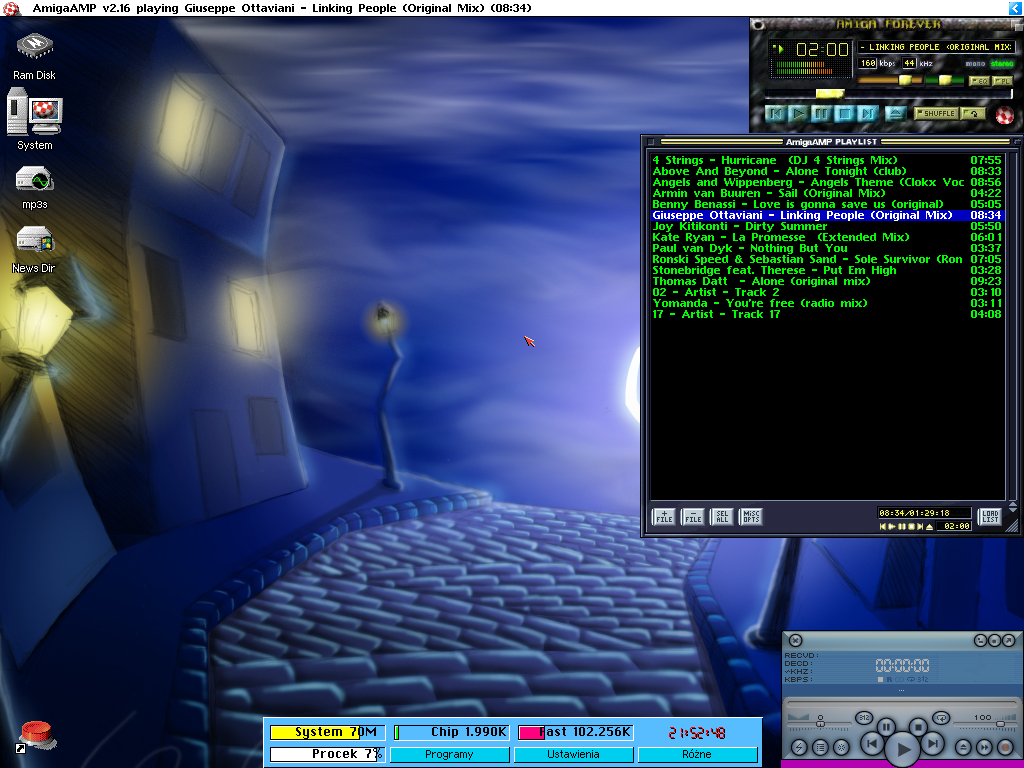Toggle SHUFFLE in AmigaAMP player

click(x=936, y=114)
